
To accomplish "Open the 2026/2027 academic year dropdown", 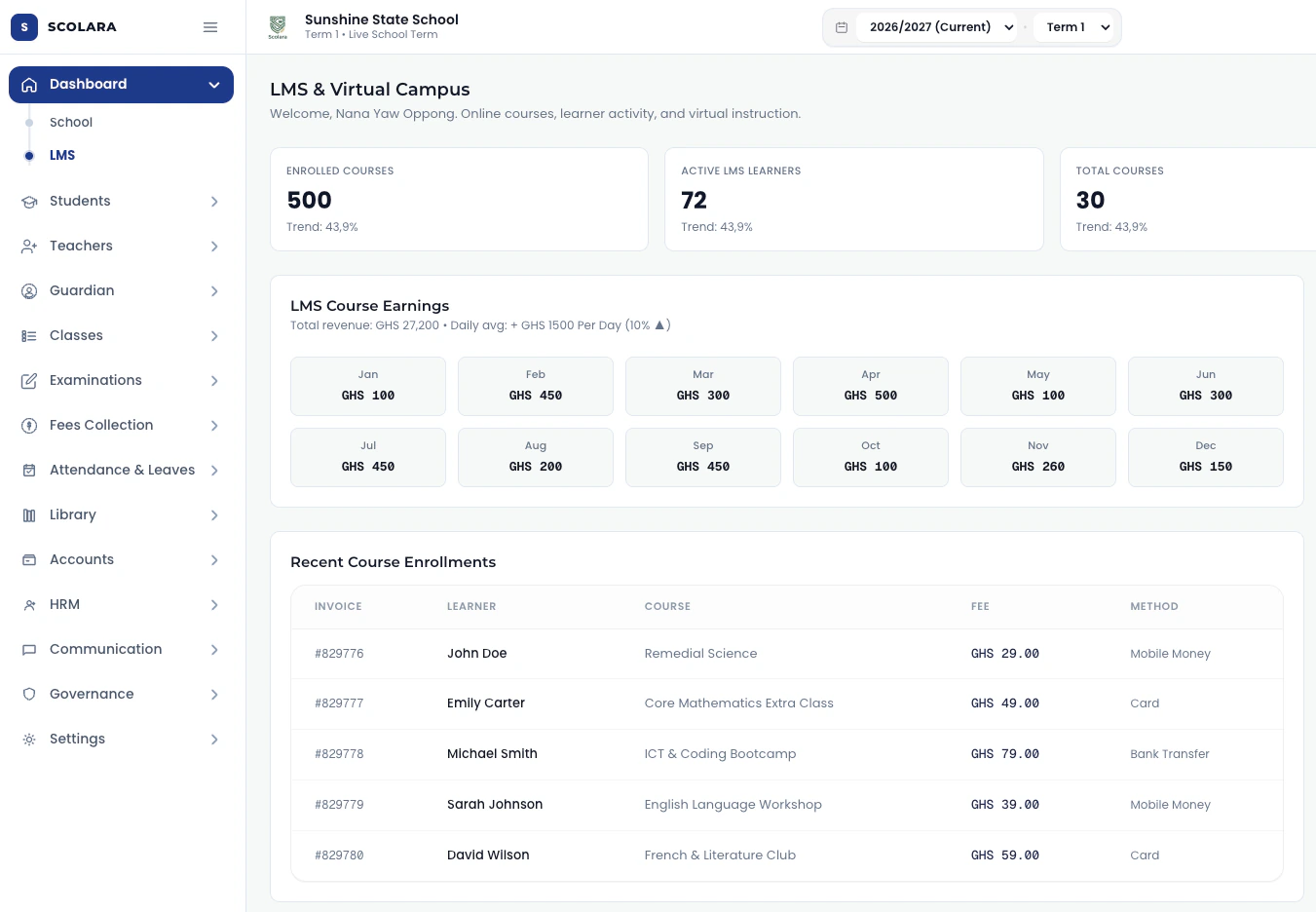I will coord(939,27).
